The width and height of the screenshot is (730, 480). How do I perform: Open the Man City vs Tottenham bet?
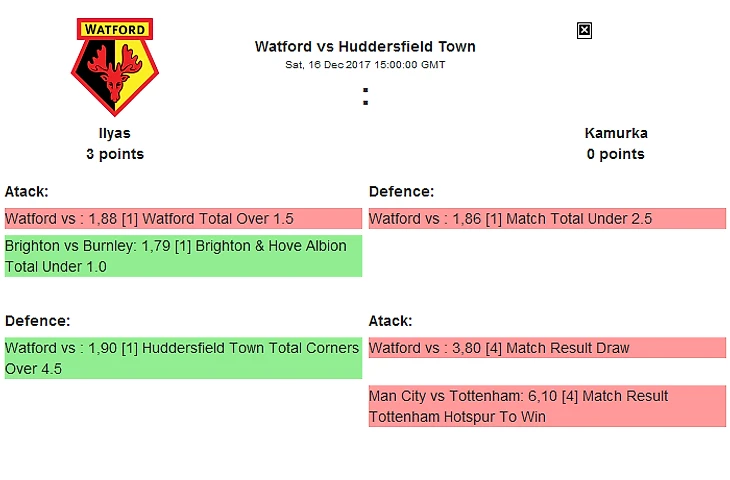tap(547, 406)
